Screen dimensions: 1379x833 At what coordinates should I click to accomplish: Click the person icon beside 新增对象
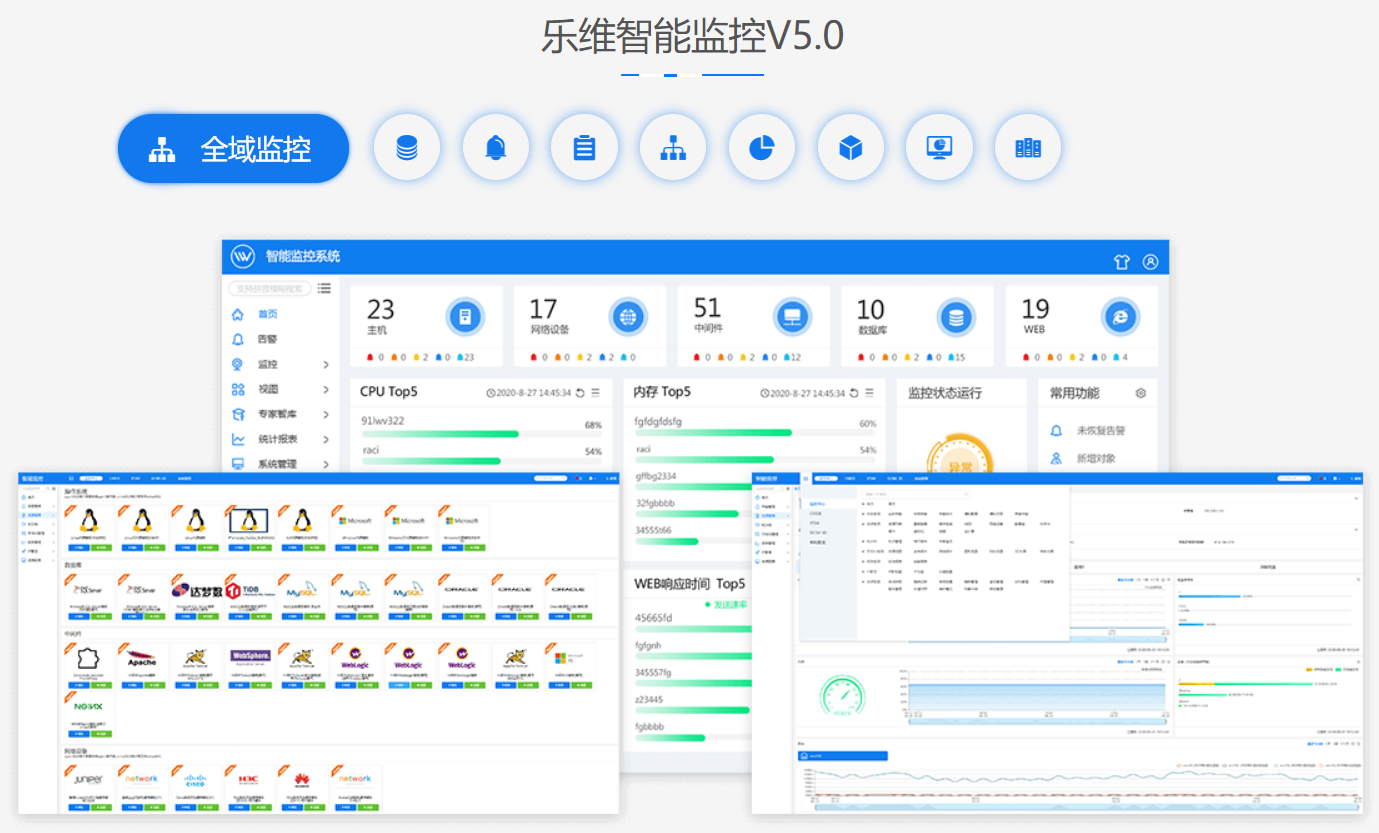click(1056, 458)
